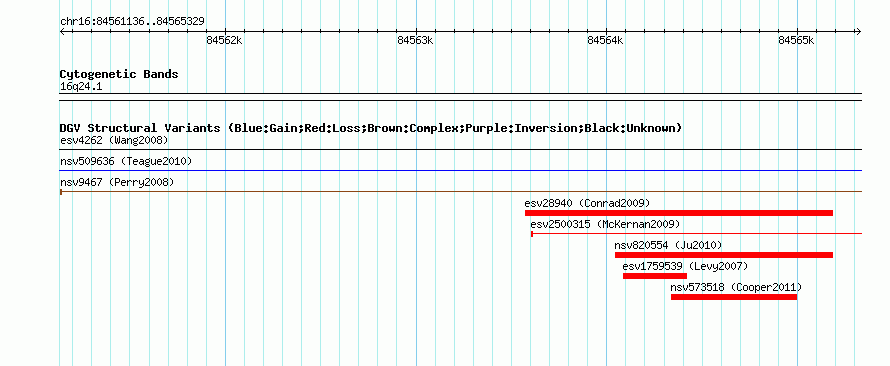Click the chr16:84561136..84565329 region label
The image size is (890, 366).
[x=132, y=22]
